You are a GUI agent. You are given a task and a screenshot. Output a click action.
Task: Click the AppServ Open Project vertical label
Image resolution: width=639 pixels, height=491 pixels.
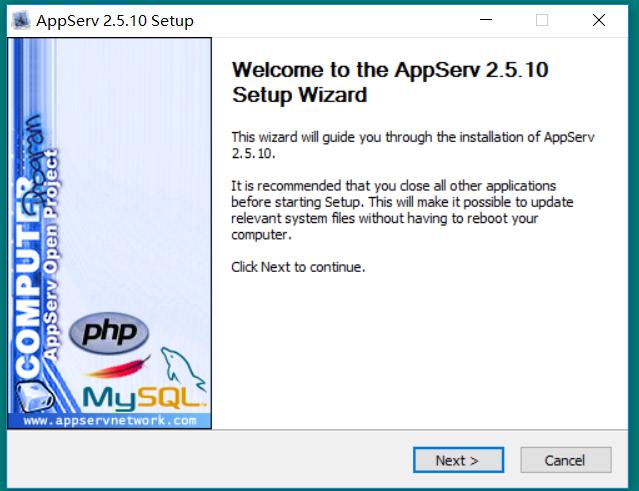[51, 255]
